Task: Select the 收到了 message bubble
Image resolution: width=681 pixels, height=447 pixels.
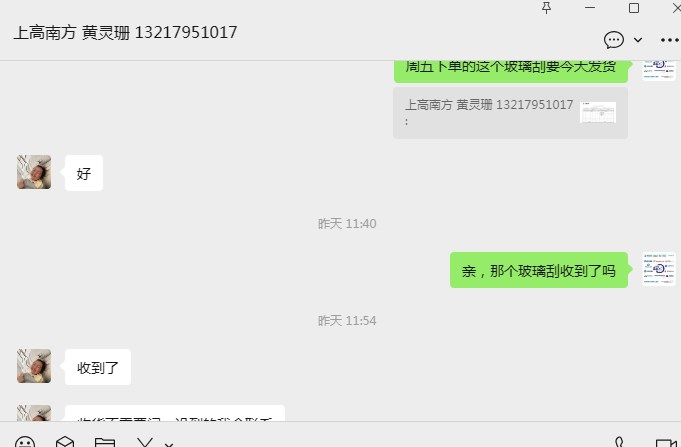Action: (98, 367)
